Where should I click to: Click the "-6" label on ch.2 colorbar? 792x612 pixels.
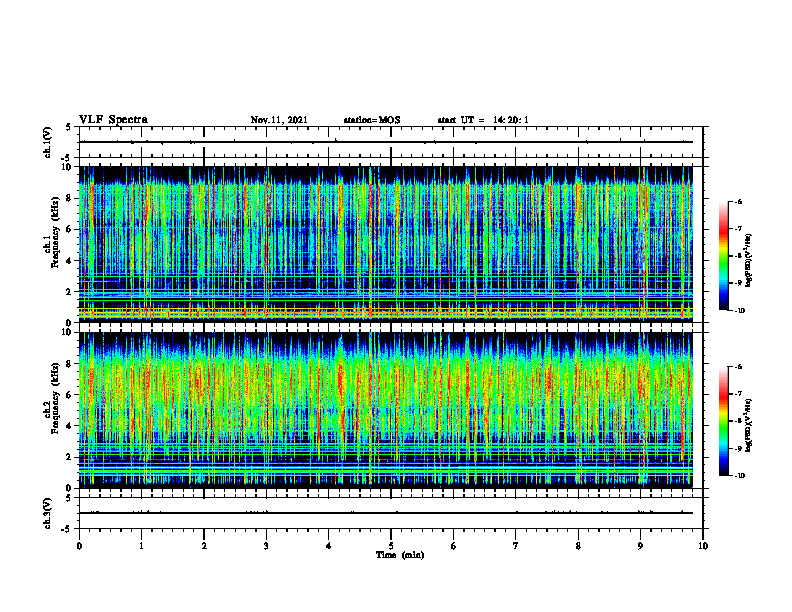point(738,367)
